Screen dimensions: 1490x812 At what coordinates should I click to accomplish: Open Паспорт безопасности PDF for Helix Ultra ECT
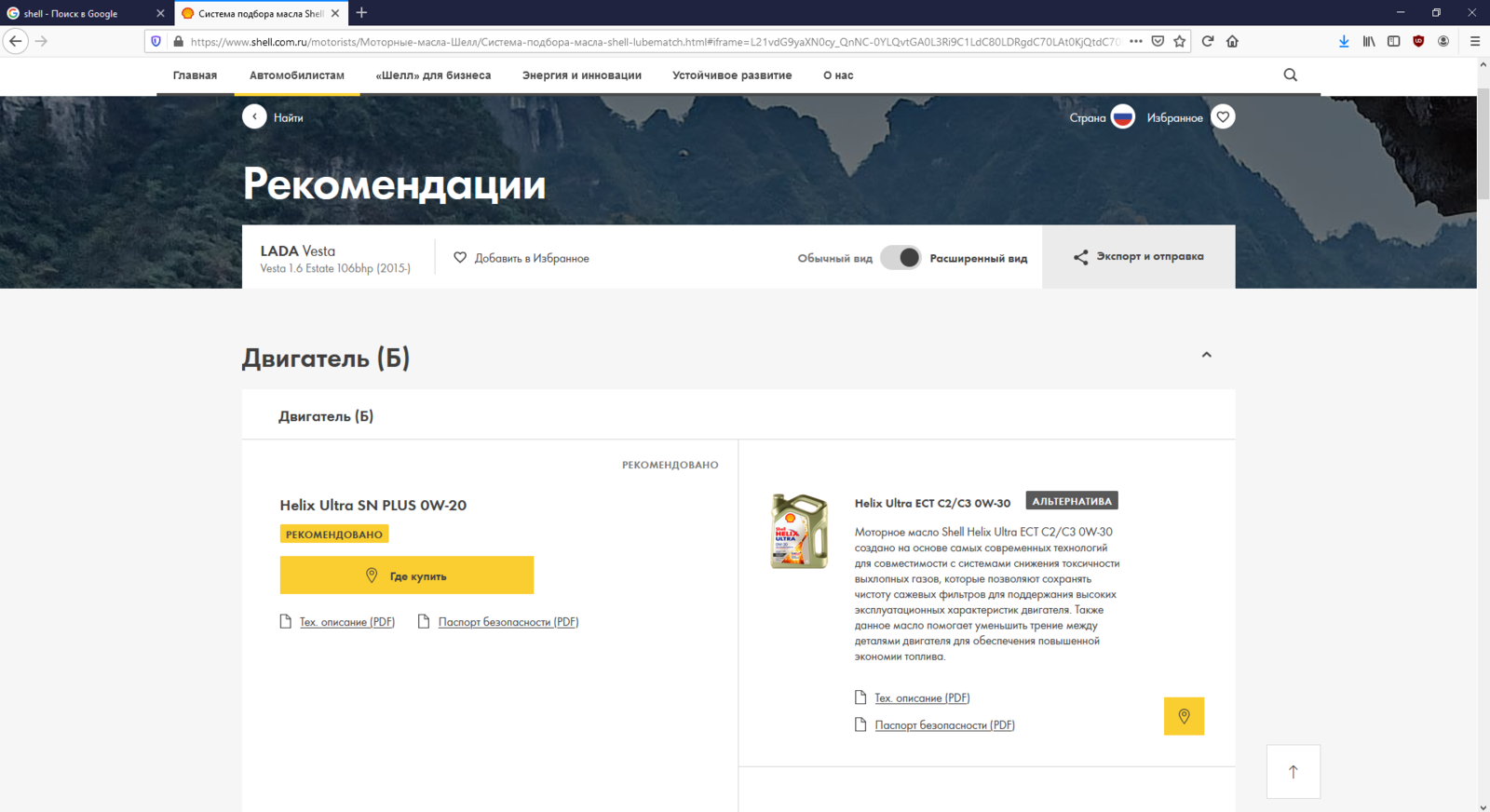[x=944, y=725]
